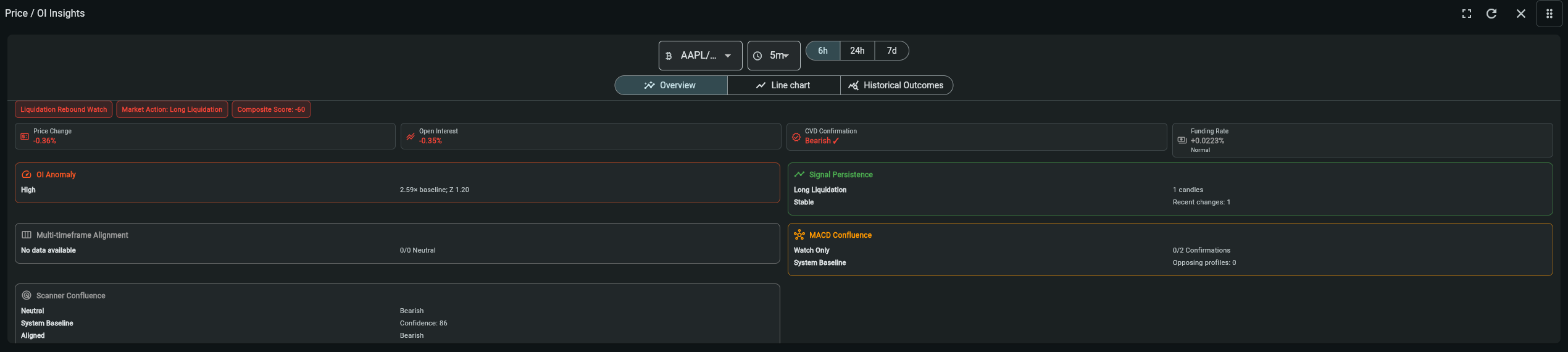The height and width of the screenshot is (352, 1568).
Task: Click the OI Anomaly heading
Action: click(56, 175)
